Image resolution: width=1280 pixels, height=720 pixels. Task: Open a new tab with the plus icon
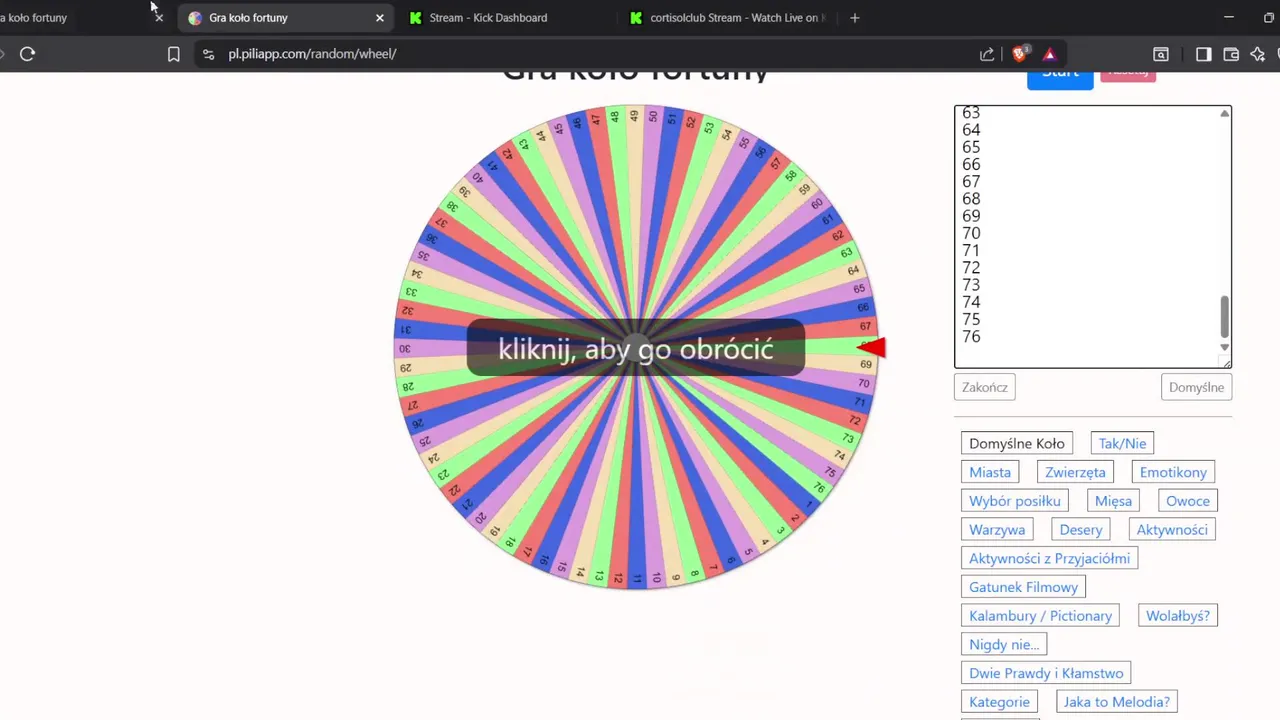click(x=854, y=18)
